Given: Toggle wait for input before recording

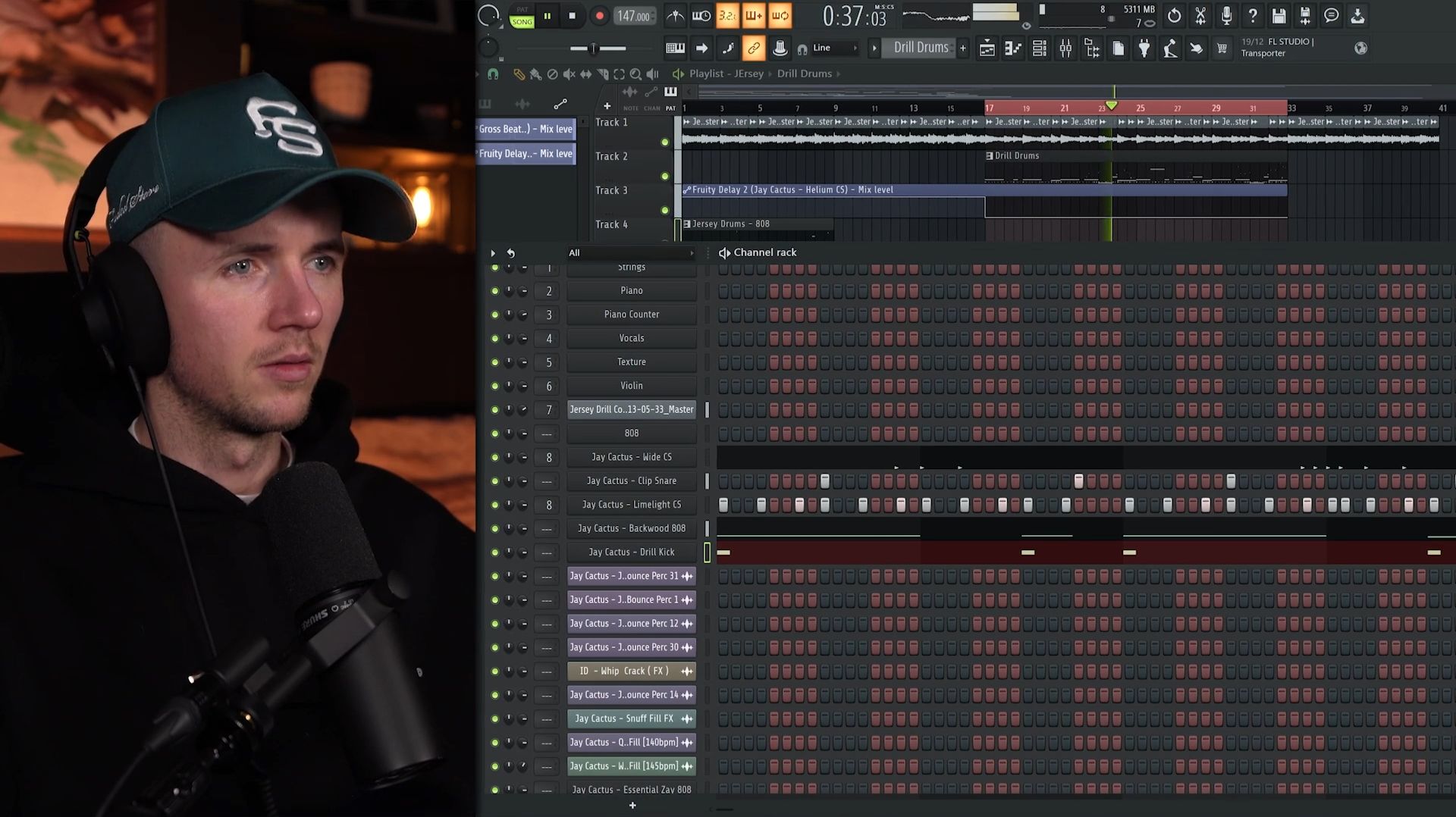Looking at the screenshot, I should click(x=701, y=16).
